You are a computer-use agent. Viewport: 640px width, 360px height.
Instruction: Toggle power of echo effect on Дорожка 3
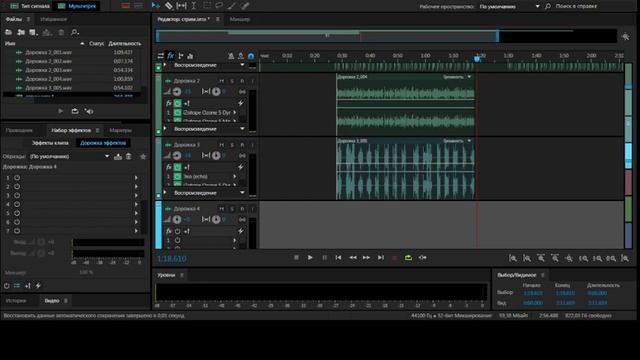tap(178, 176)
